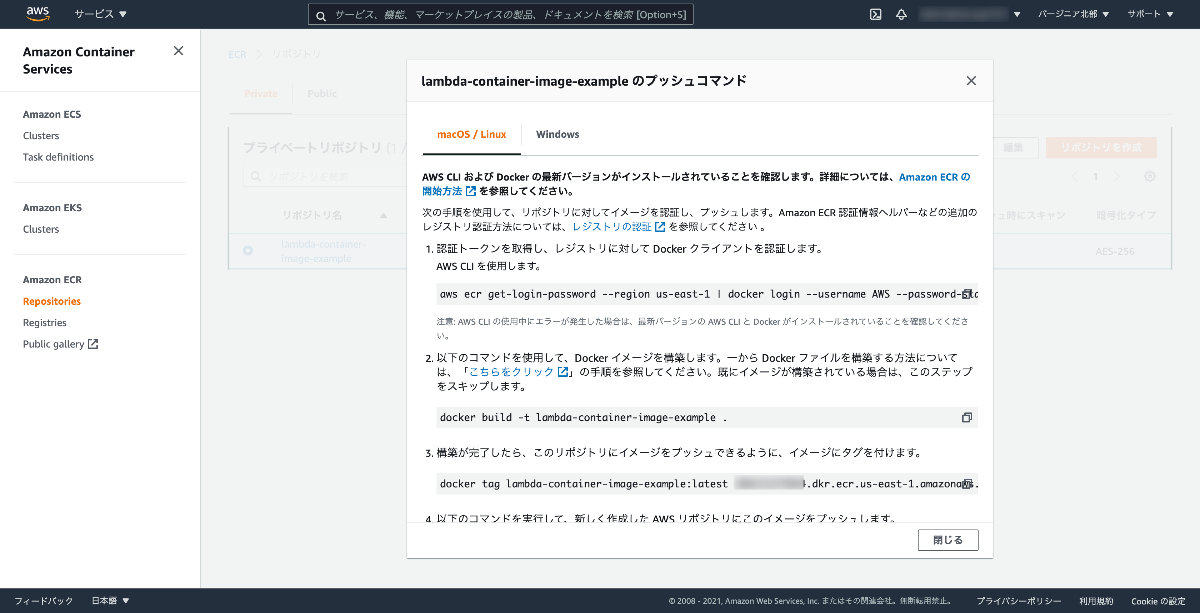Focus the AWS services search box
Image resolution: width=1200 pixels, height=613 pixels.
500,14
